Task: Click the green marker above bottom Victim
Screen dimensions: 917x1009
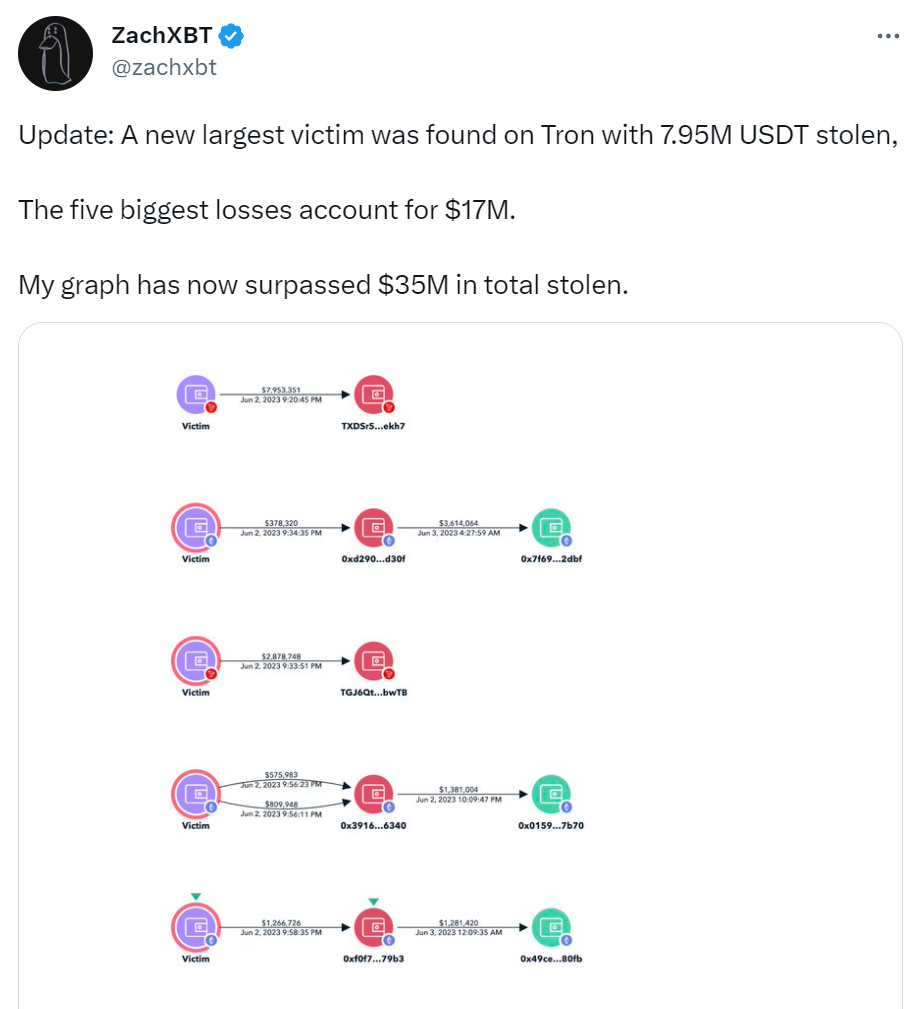Action: click(196, 896)
